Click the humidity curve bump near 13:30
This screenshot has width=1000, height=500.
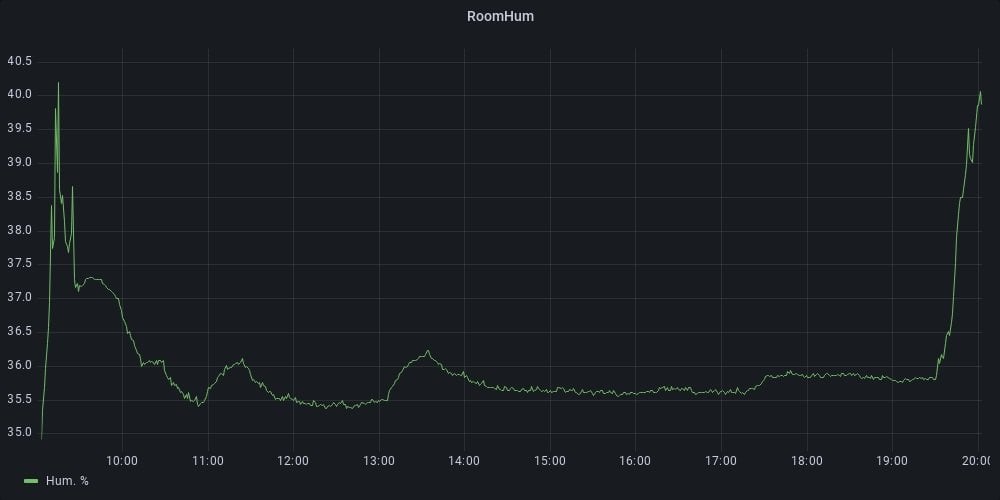(427, 351)
